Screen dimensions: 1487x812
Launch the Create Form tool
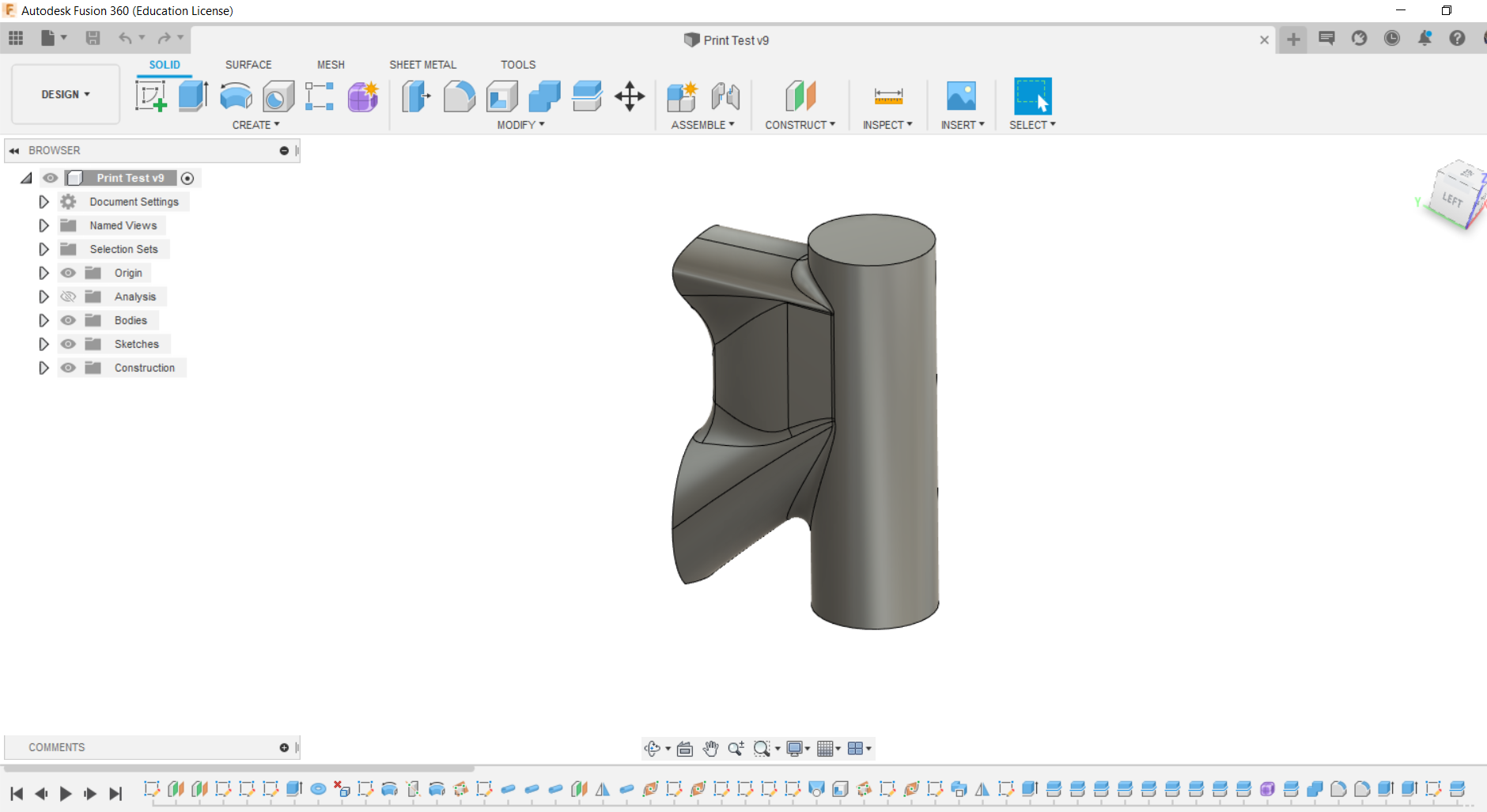click(363, 96)
